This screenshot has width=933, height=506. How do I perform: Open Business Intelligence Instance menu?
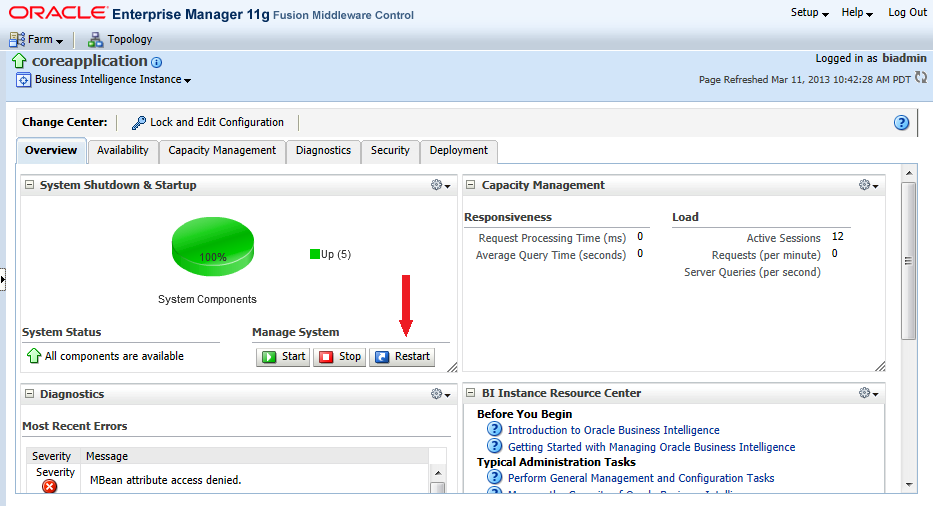pos(112,80)
